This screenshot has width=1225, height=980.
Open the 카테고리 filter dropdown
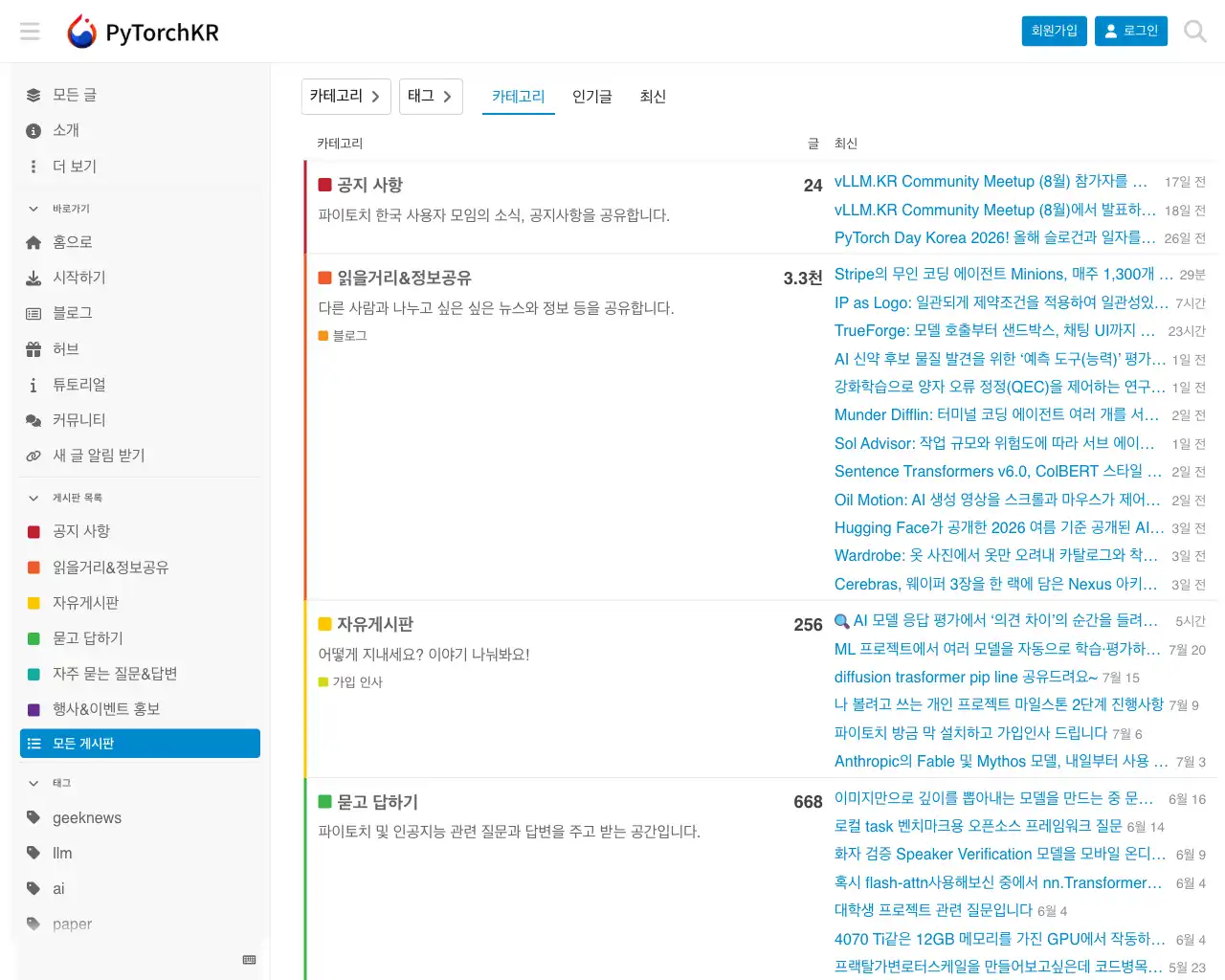pyautogui.click(x=345, y=97)
